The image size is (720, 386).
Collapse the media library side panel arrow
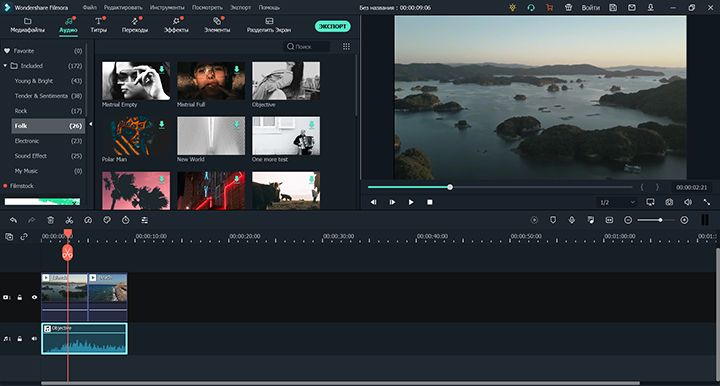point(90,124)
